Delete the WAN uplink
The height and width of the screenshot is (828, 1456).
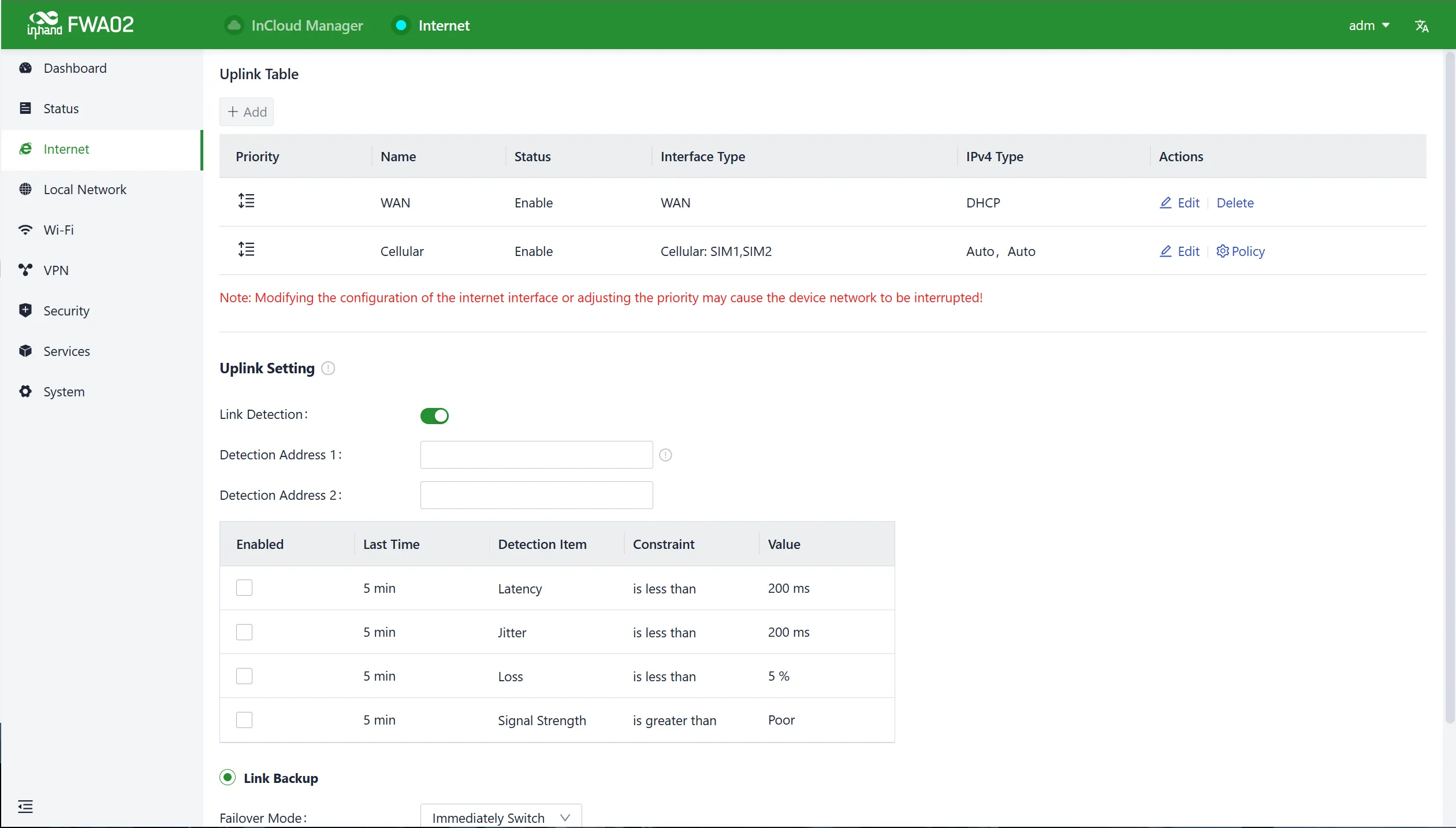(1235, 203)
